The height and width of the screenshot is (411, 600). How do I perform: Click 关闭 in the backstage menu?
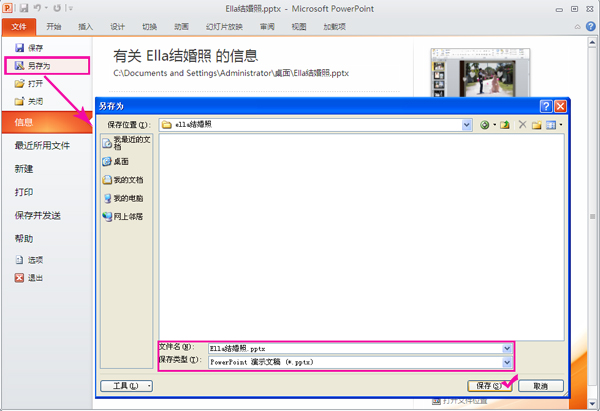[x=29, y=101]
